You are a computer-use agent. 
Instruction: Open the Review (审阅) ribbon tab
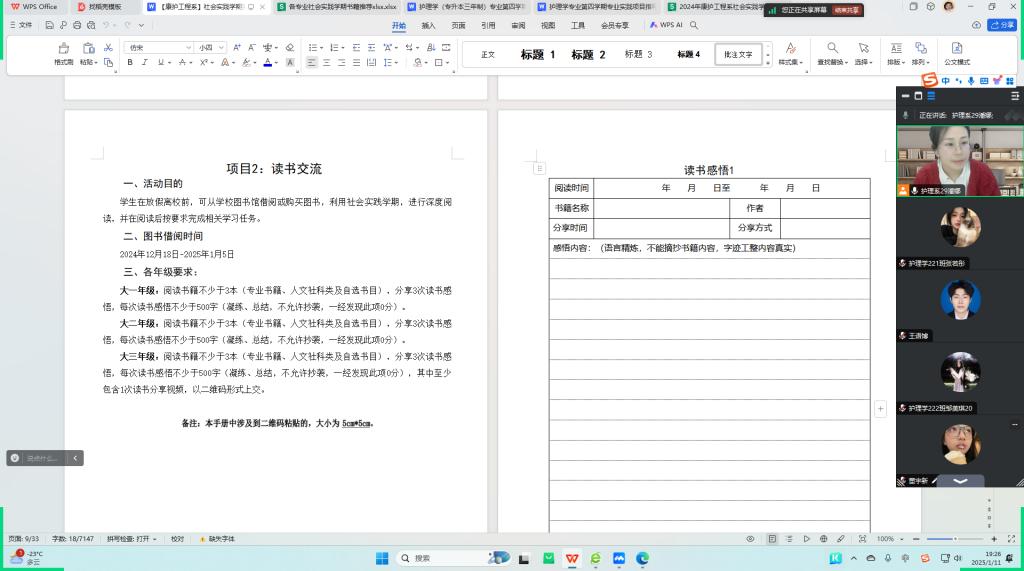(x=517, y=25)
